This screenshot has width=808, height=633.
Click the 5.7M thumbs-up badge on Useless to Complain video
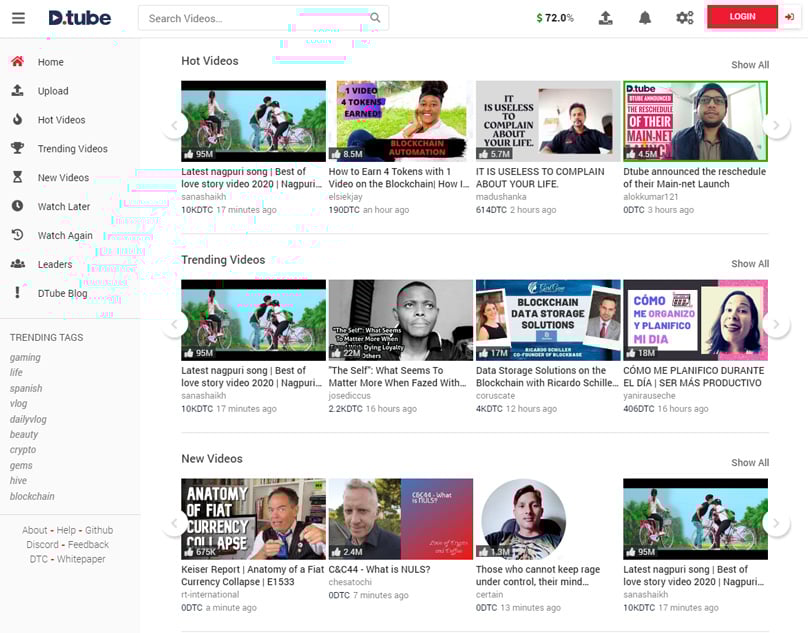[x=494, y=154]
